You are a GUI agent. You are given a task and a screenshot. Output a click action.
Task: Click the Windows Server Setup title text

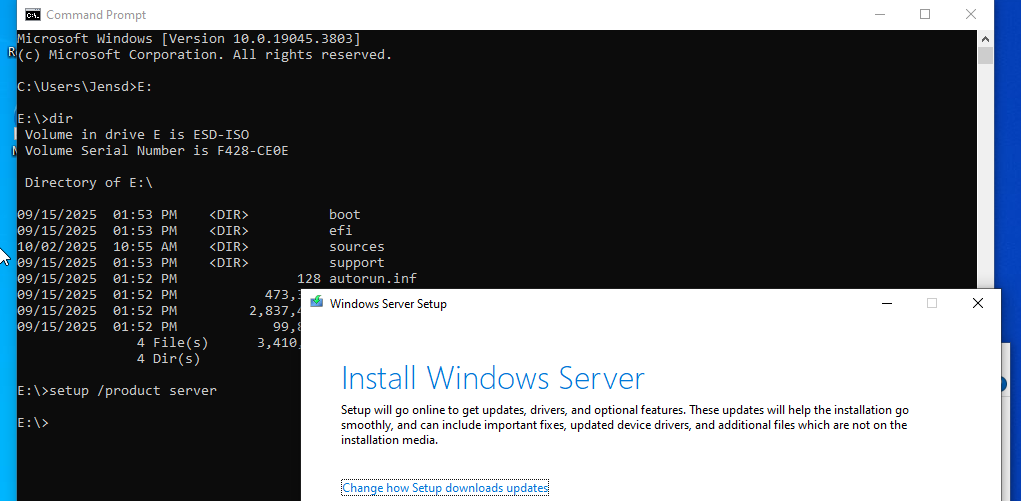point(388,304)
